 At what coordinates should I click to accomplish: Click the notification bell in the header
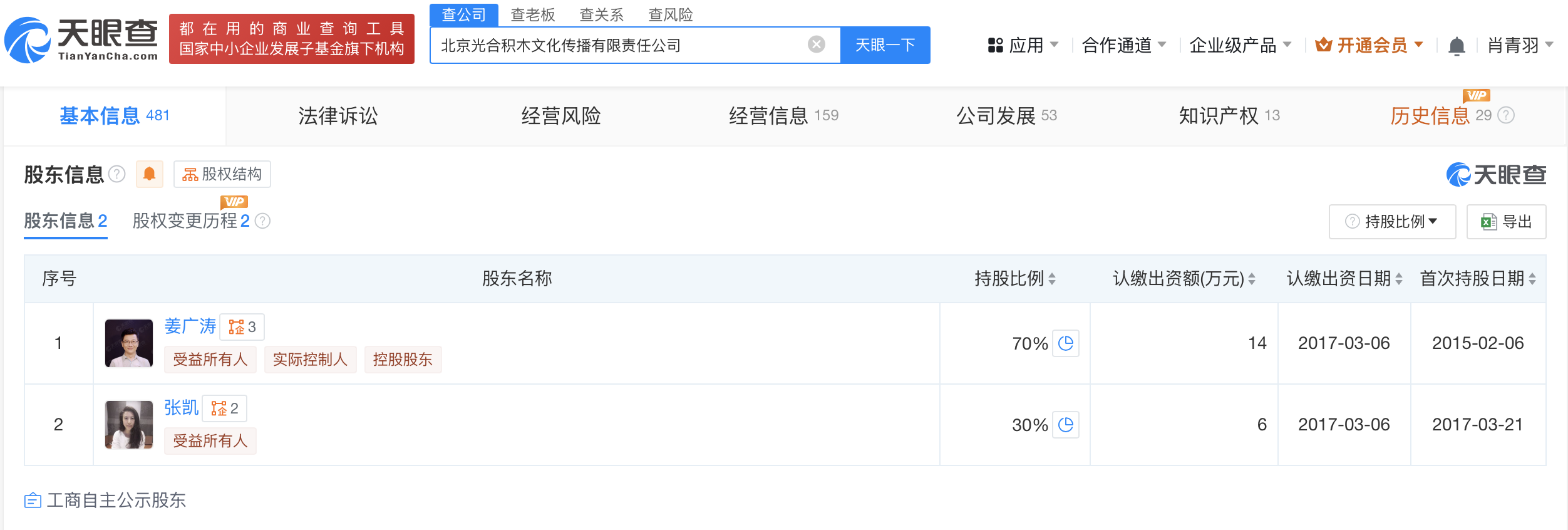(x=1457, y=46)
